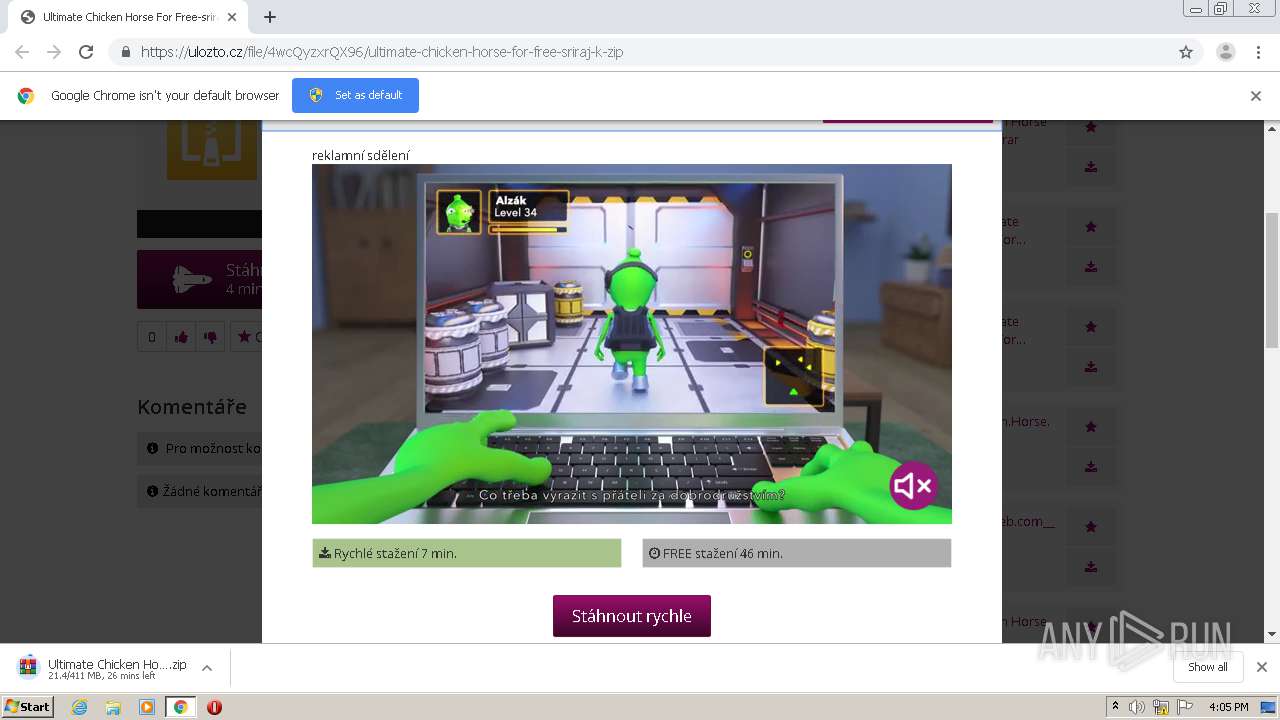Viewport: 1280px width, 720px height.
Task: Download the first related file icon
Action: 1091,167
